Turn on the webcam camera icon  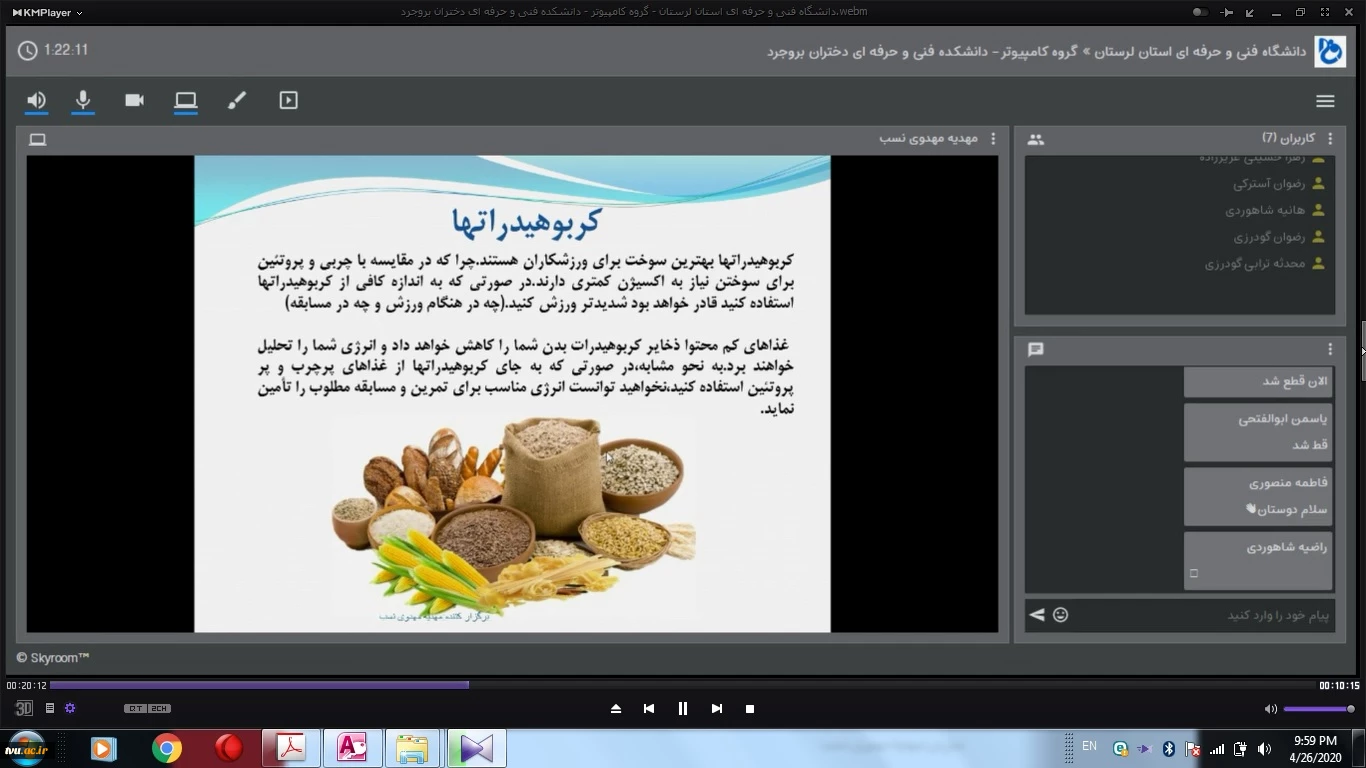pyautogui.click(x=134, y=100)
